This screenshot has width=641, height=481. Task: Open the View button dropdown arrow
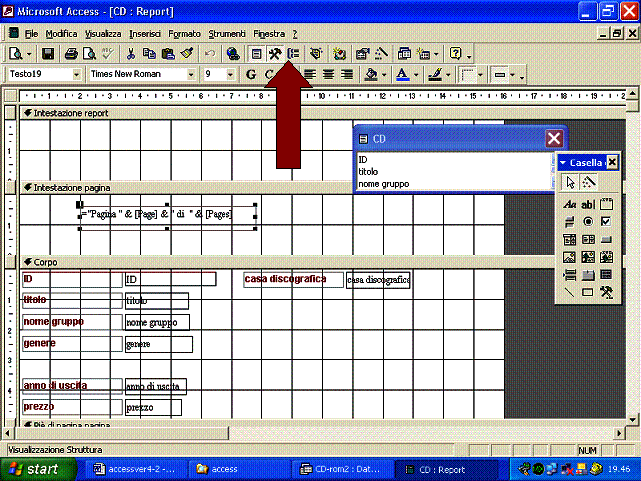click(29, 54)
